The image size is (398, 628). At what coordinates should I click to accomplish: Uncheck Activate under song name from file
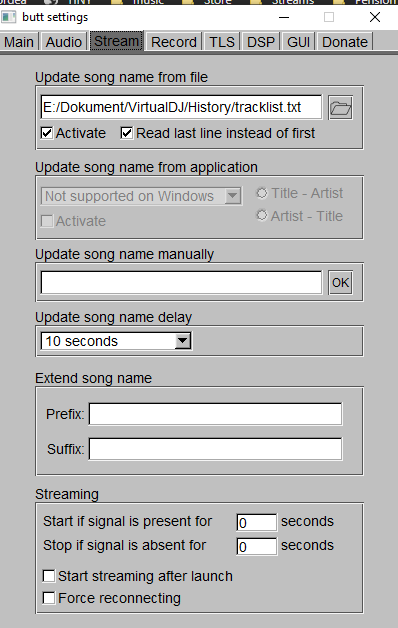(x=47, y=133)
